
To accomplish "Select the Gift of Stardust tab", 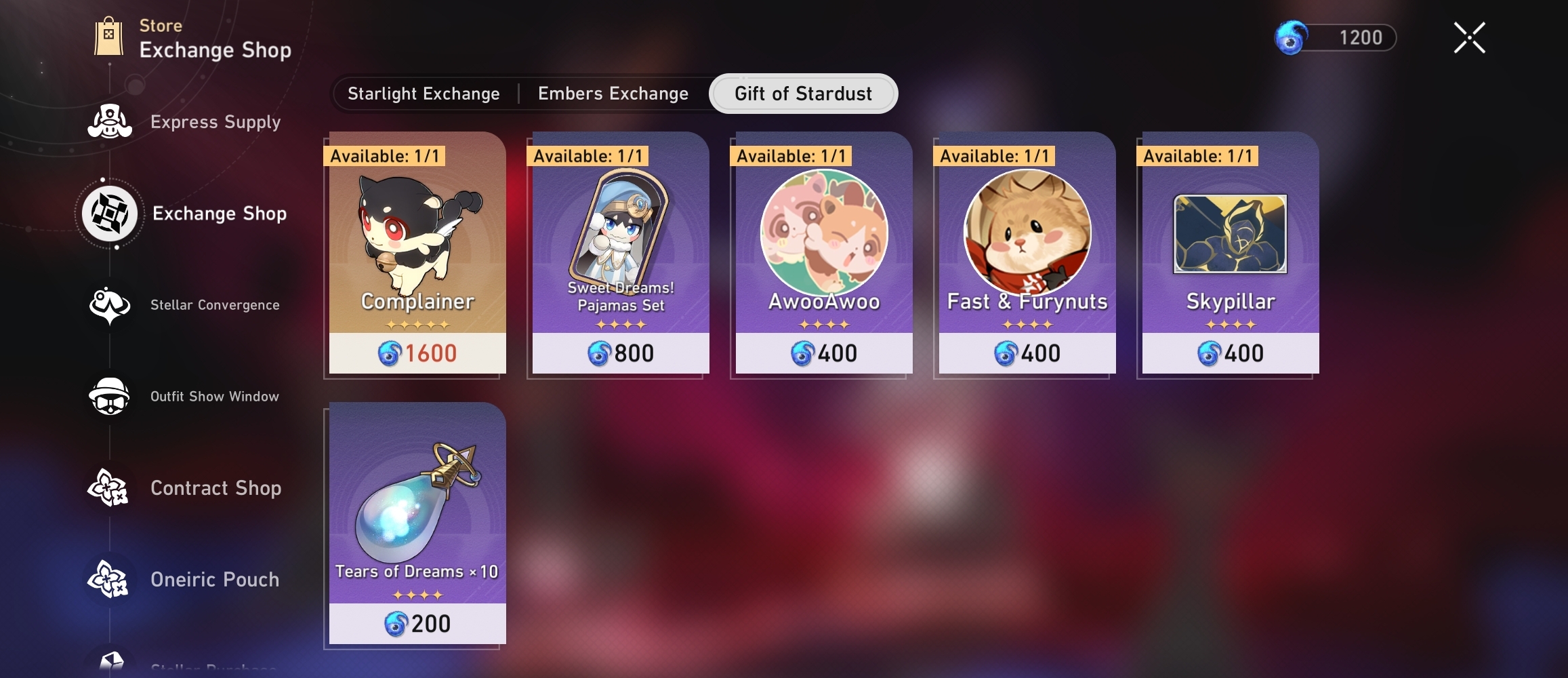I will [x=803, y=94].
